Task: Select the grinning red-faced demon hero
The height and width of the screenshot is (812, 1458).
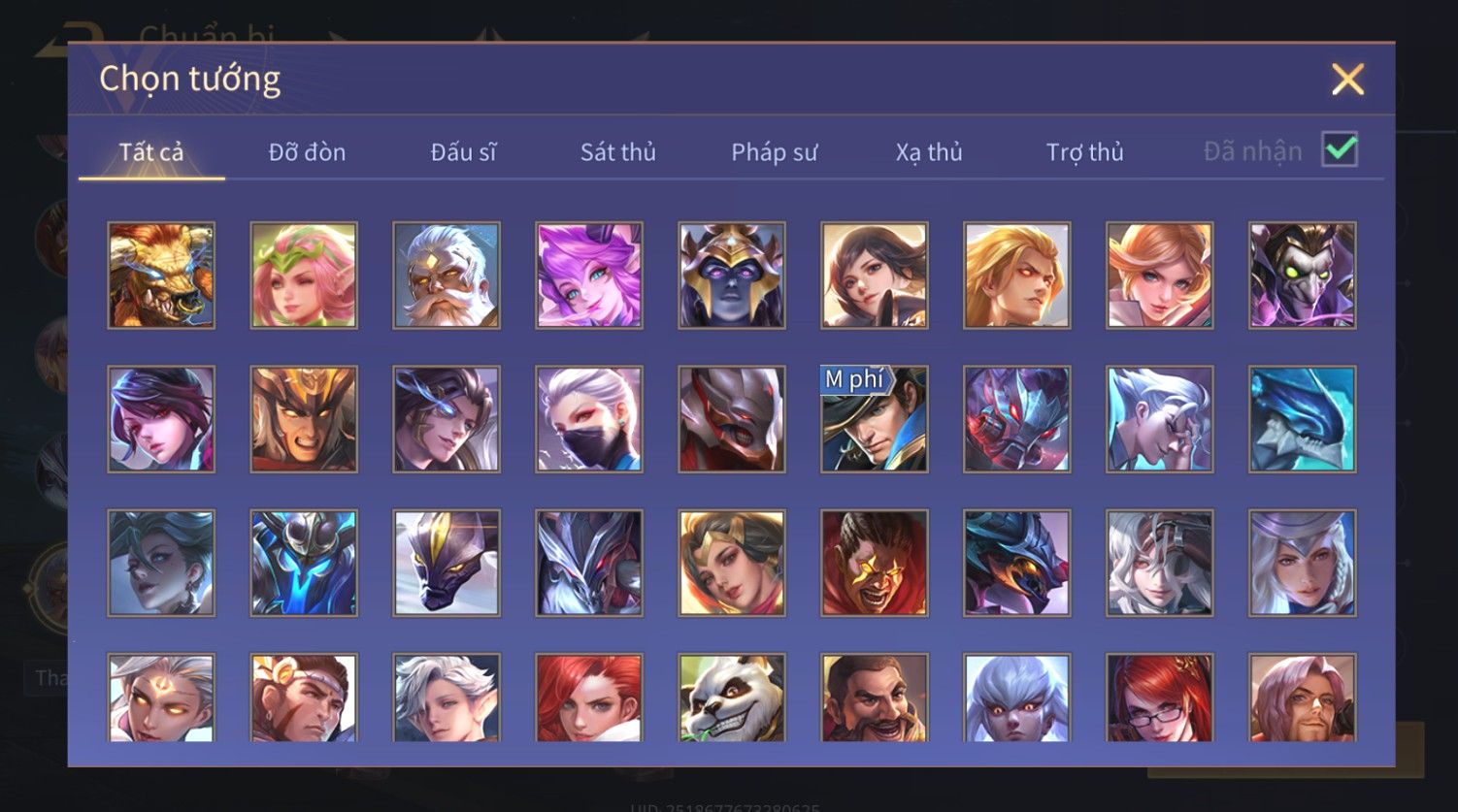Action: click(x=874, y=563)
